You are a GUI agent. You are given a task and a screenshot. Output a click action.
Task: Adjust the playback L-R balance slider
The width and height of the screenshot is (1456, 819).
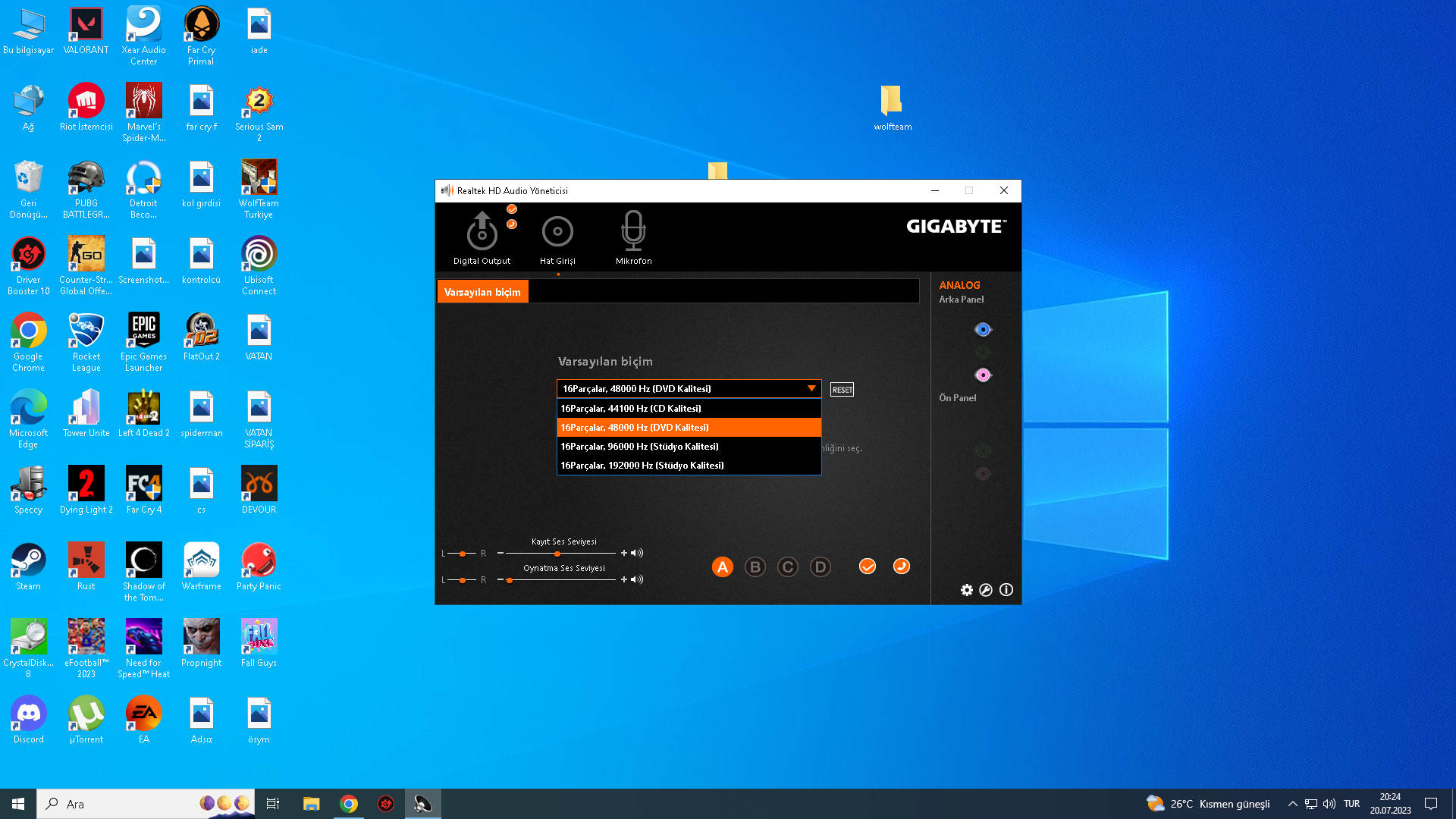point(462,580)
